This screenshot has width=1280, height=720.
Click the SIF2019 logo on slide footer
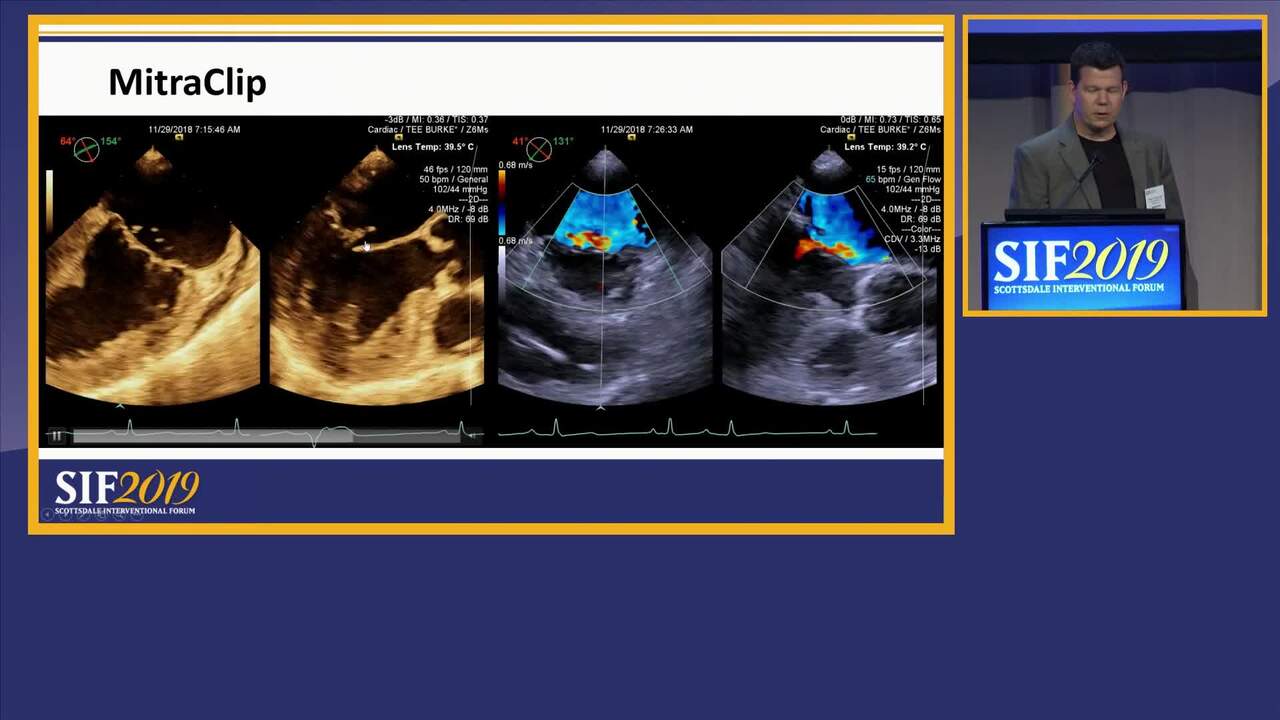click(126, 492)
